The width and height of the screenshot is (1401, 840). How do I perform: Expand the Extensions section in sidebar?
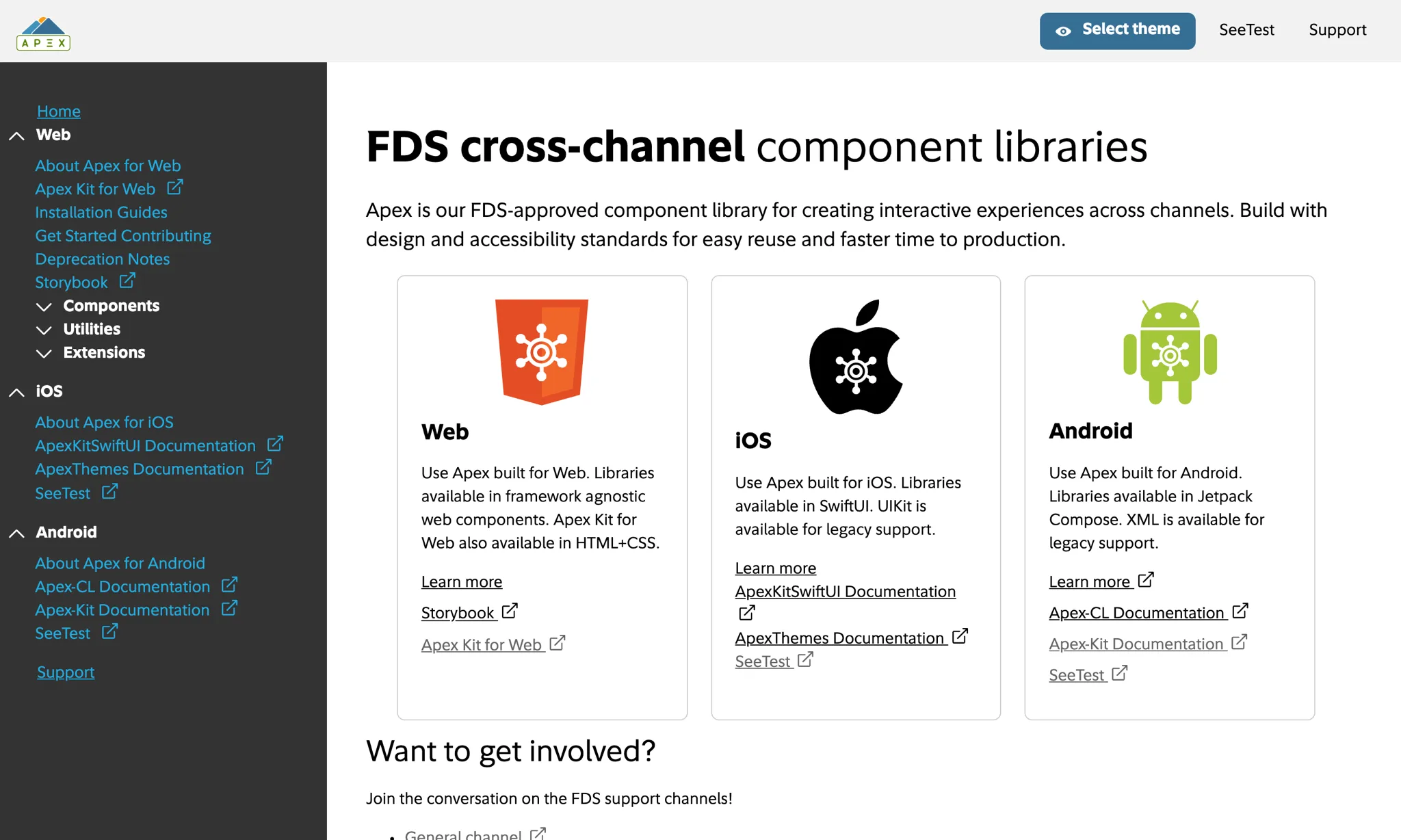[x=44, y=353]
